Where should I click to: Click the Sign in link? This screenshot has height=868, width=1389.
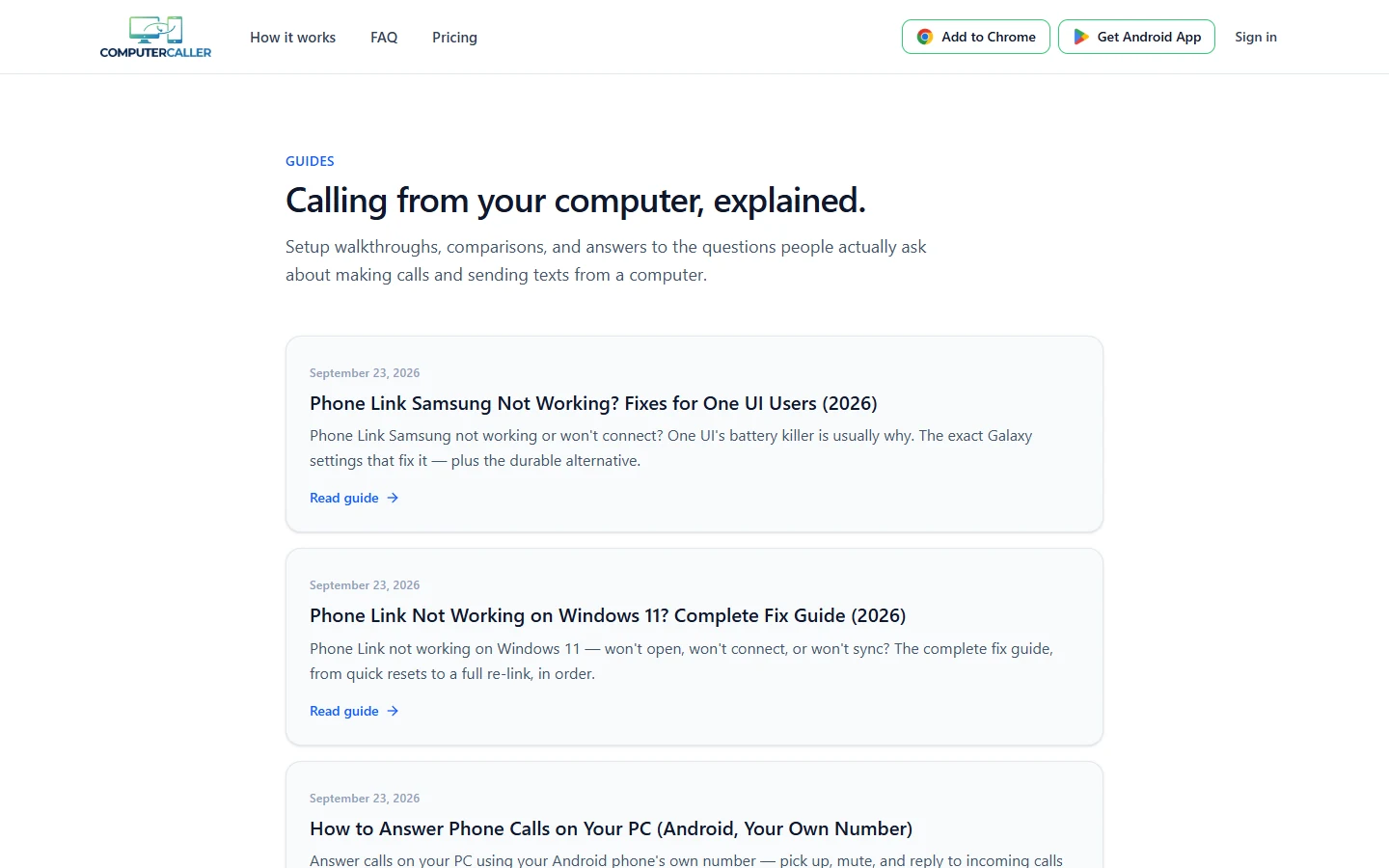1256,37
